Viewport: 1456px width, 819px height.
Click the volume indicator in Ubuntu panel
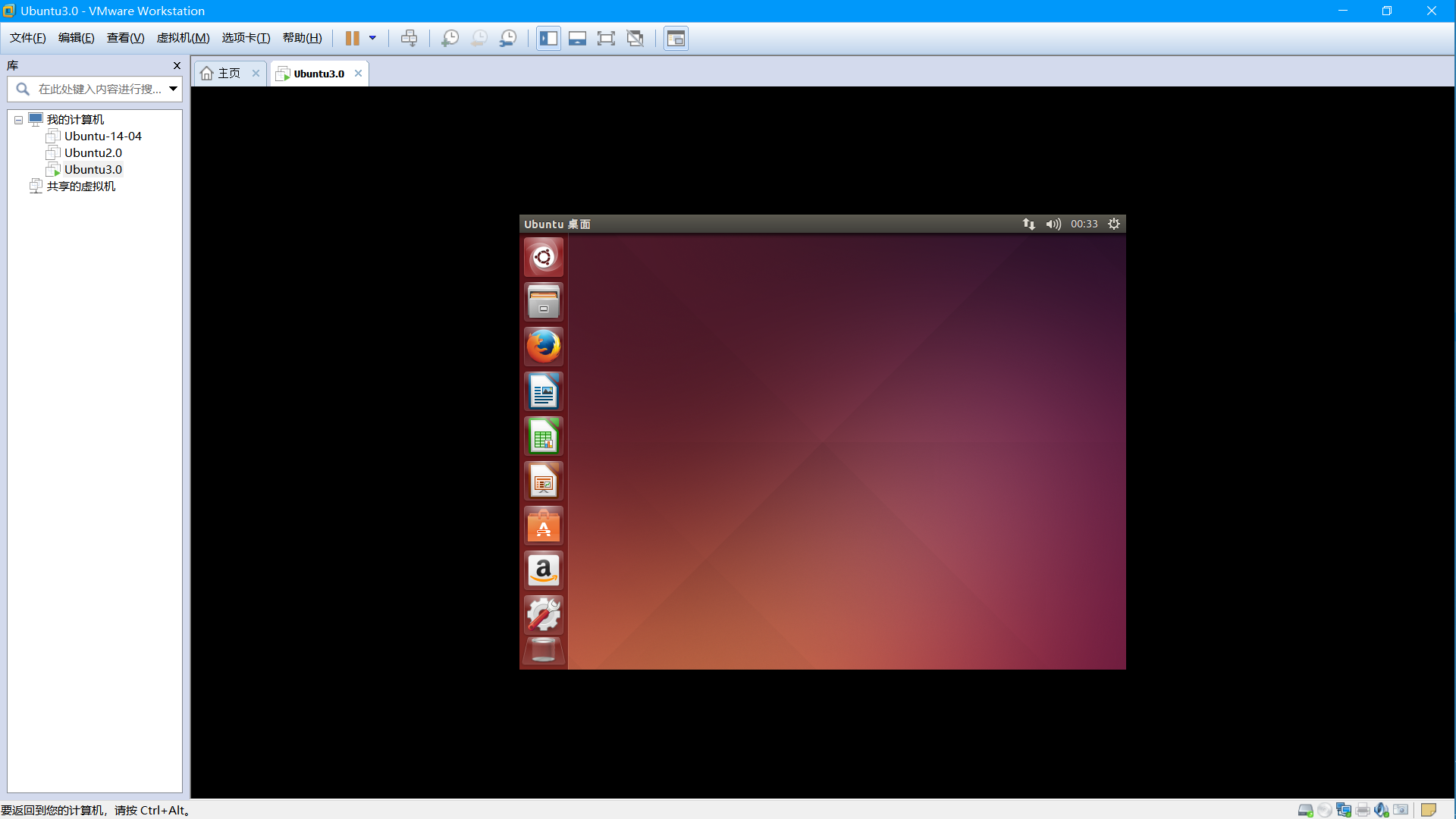(1053, 224)
